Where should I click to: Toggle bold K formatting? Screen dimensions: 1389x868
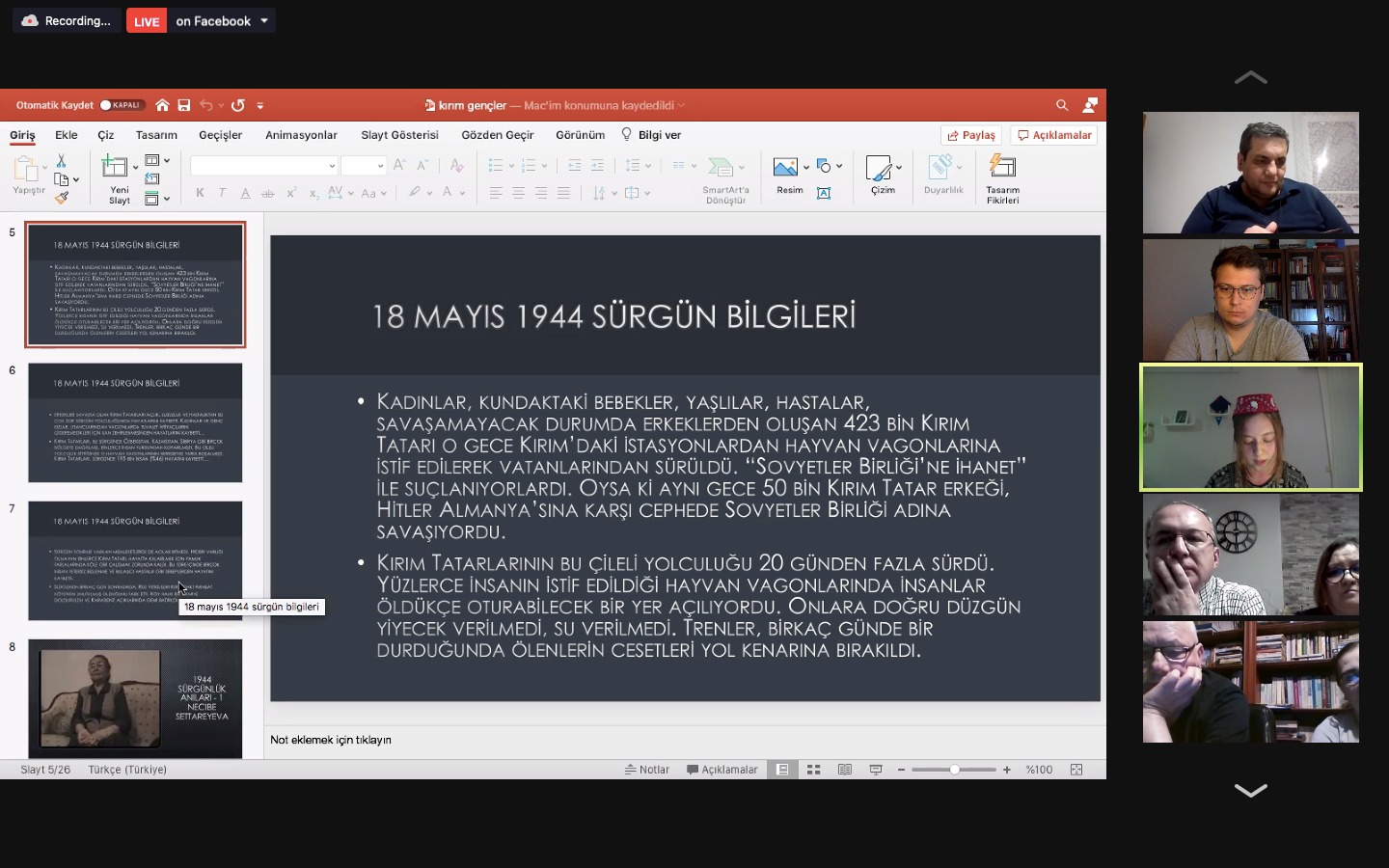coord(200,193)
